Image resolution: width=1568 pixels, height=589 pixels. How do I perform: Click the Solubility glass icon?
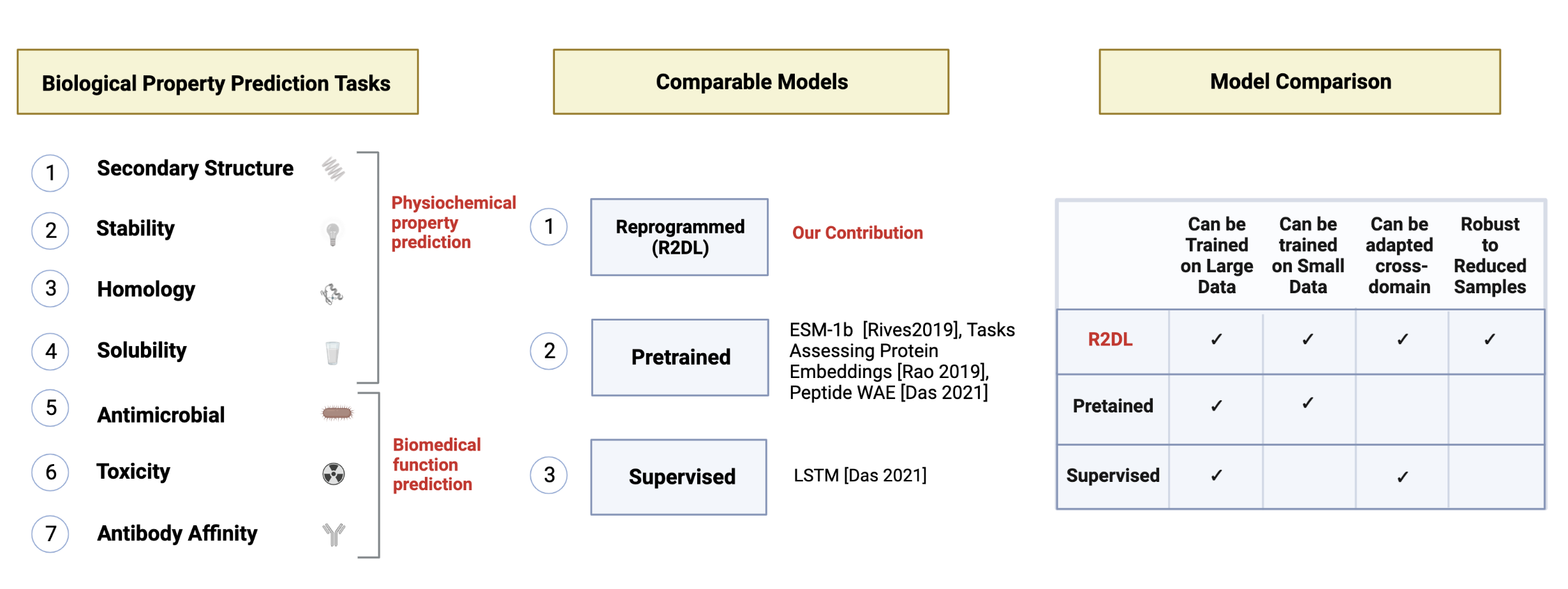332,353
